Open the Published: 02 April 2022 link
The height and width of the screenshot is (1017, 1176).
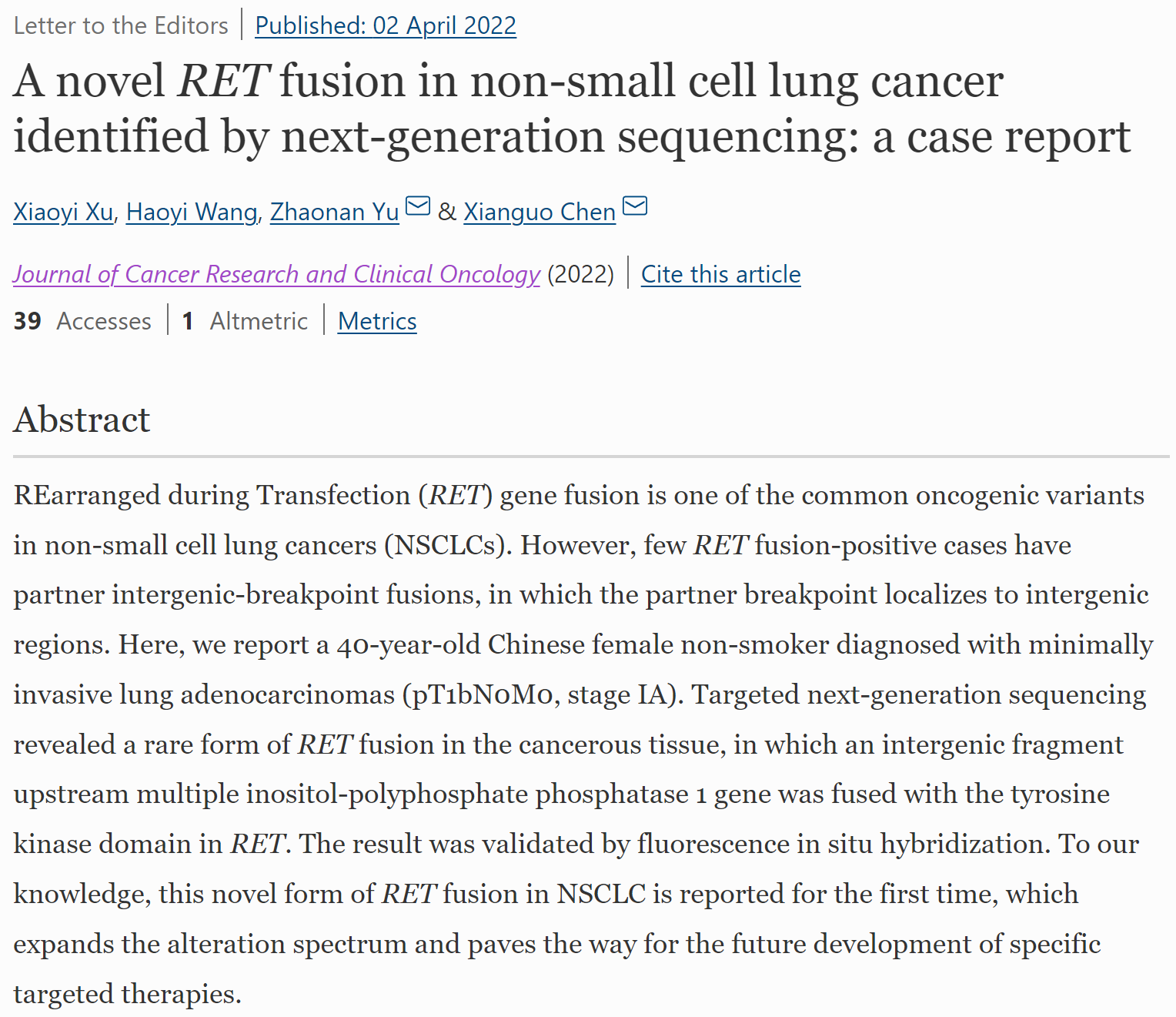click(386, 25)
